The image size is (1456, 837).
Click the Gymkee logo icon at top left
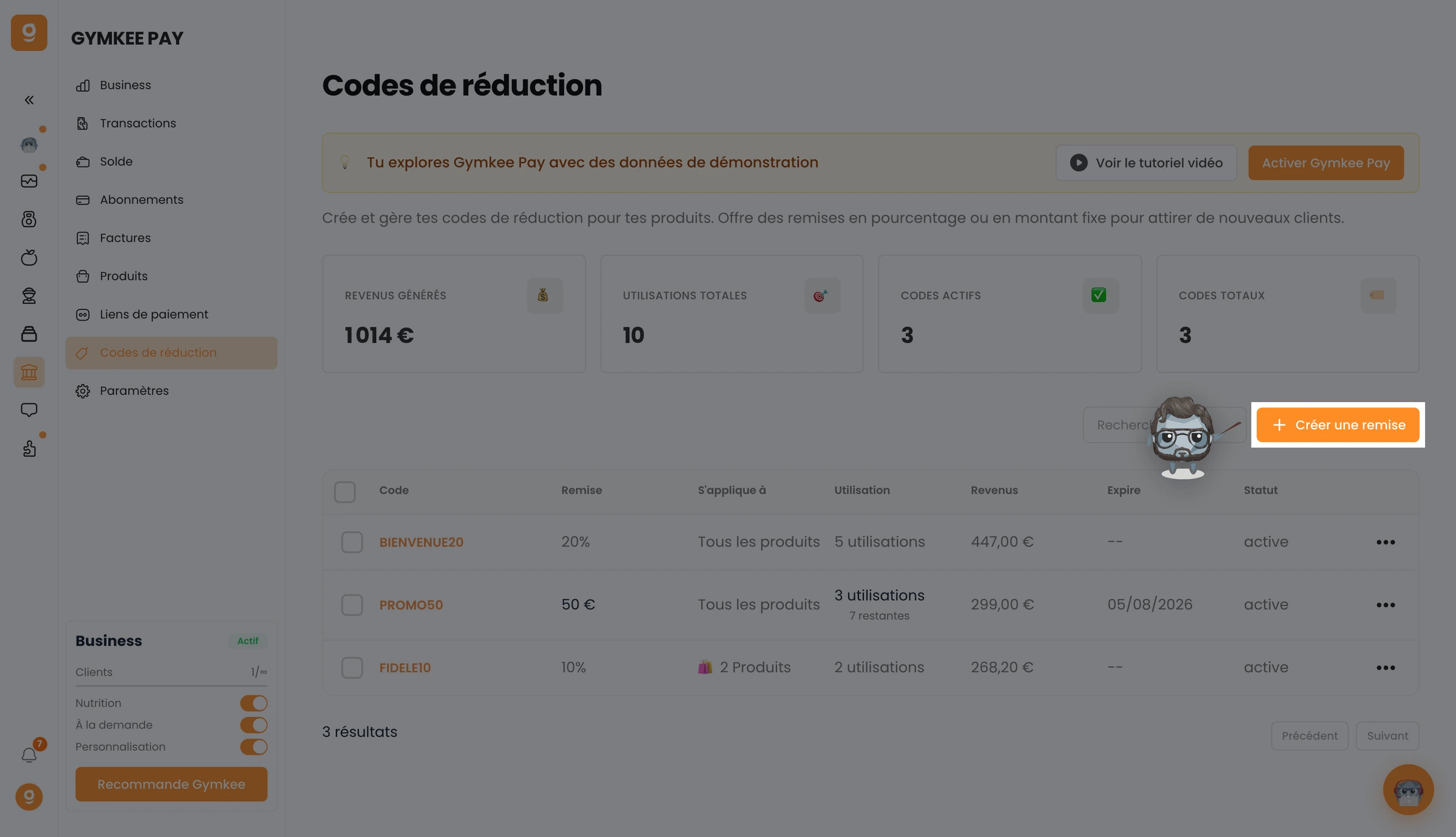(29, 32)
